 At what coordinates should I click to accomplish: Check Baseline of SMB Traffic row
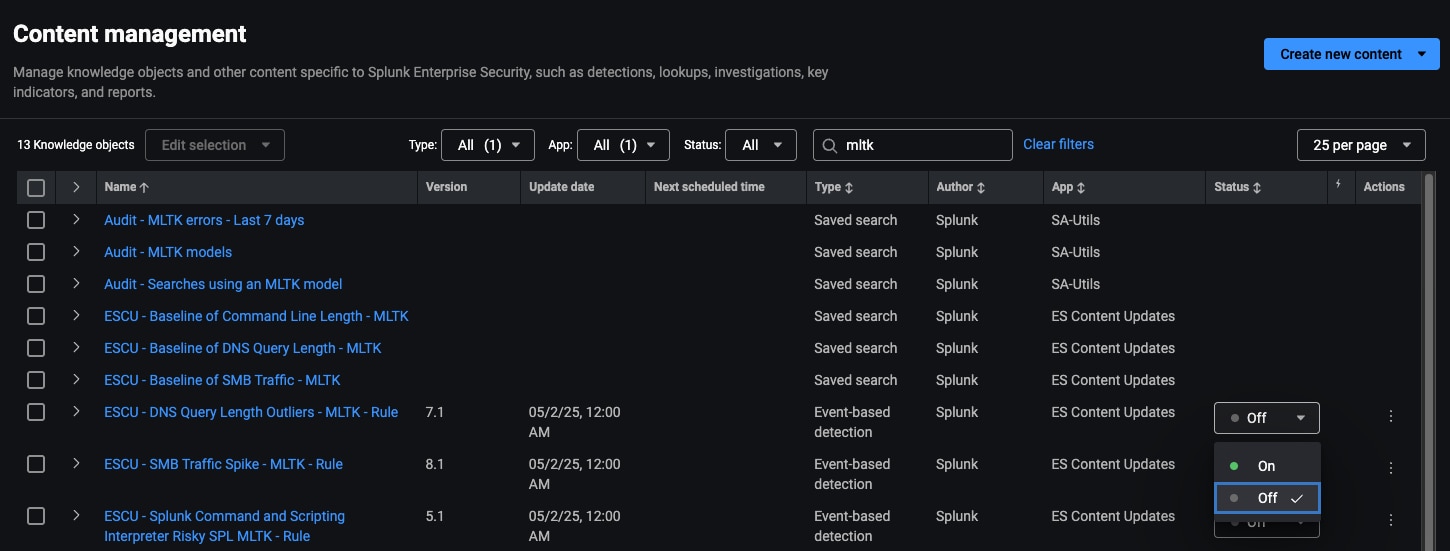coord(36,380)
